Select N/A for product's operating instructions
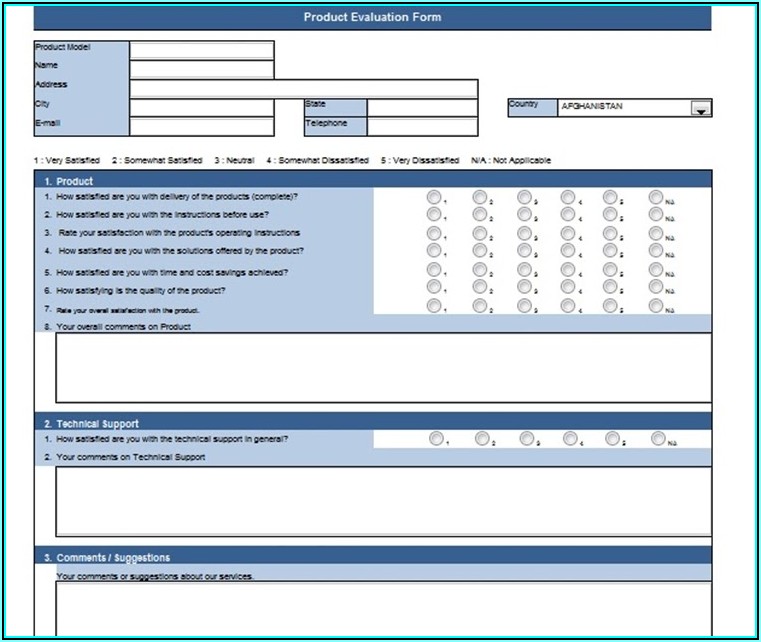The height and width of the screenshot is (642, 761). [x=656, y=232]
